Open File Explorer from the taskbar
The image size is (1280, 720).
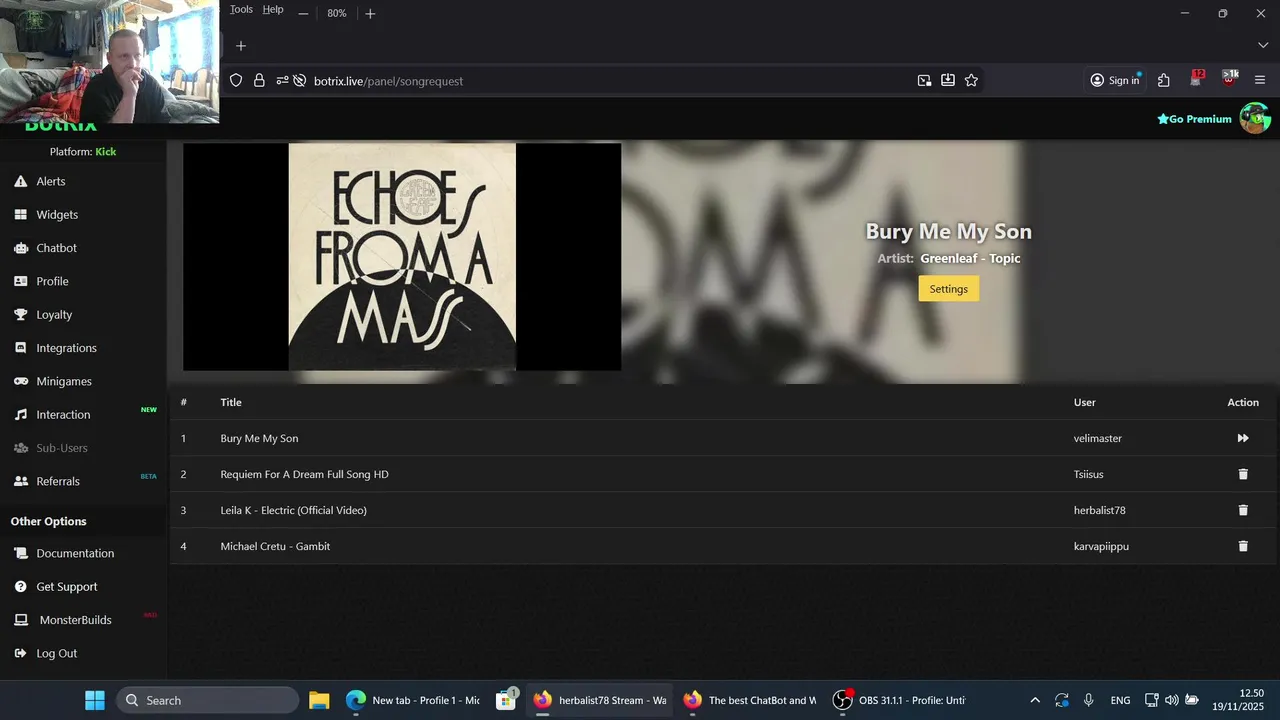pyautogui.click(x=319, y=700)
